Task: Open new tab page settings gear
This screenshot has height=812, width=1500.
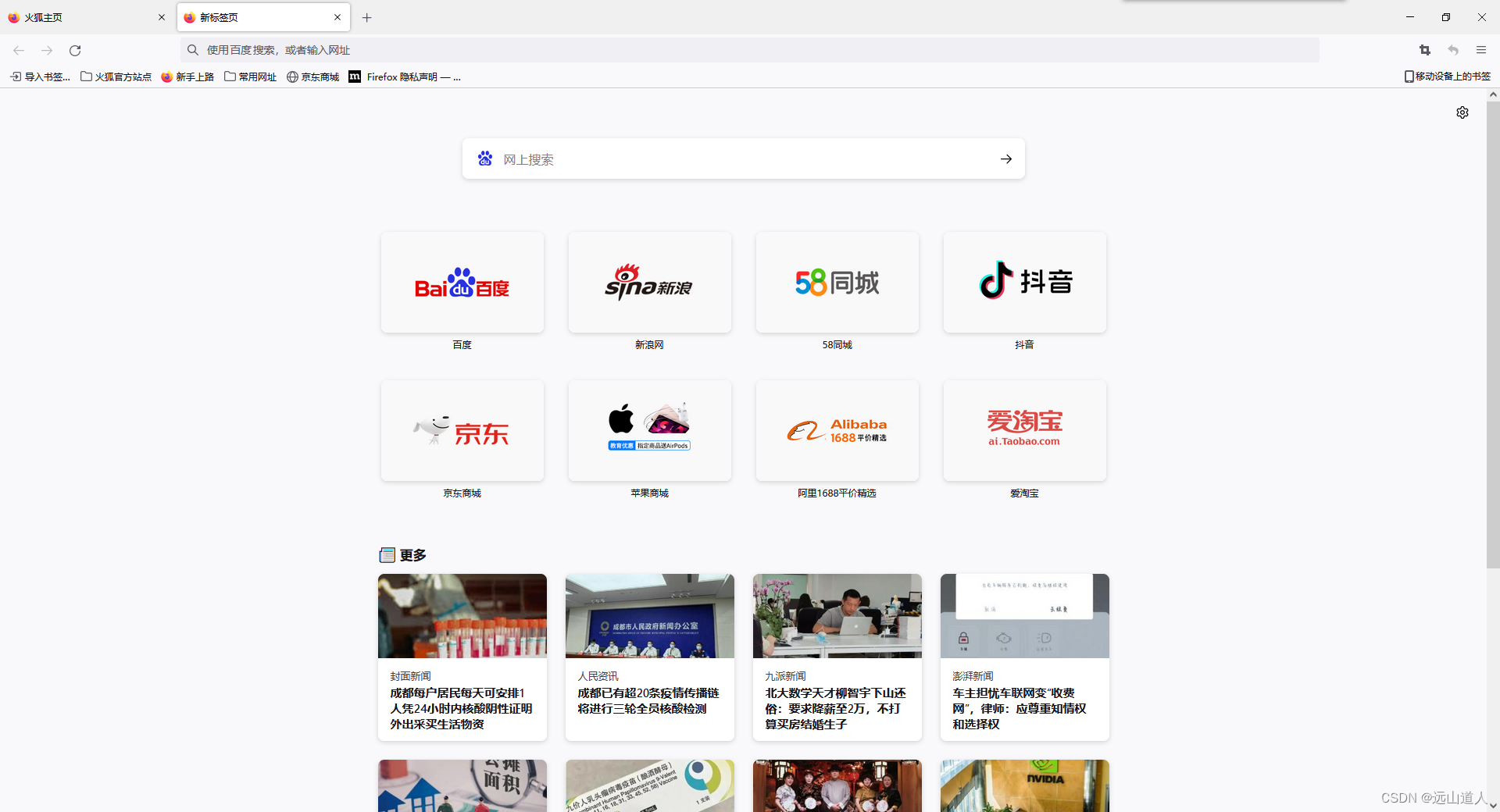Action: tap(1462, 112)
